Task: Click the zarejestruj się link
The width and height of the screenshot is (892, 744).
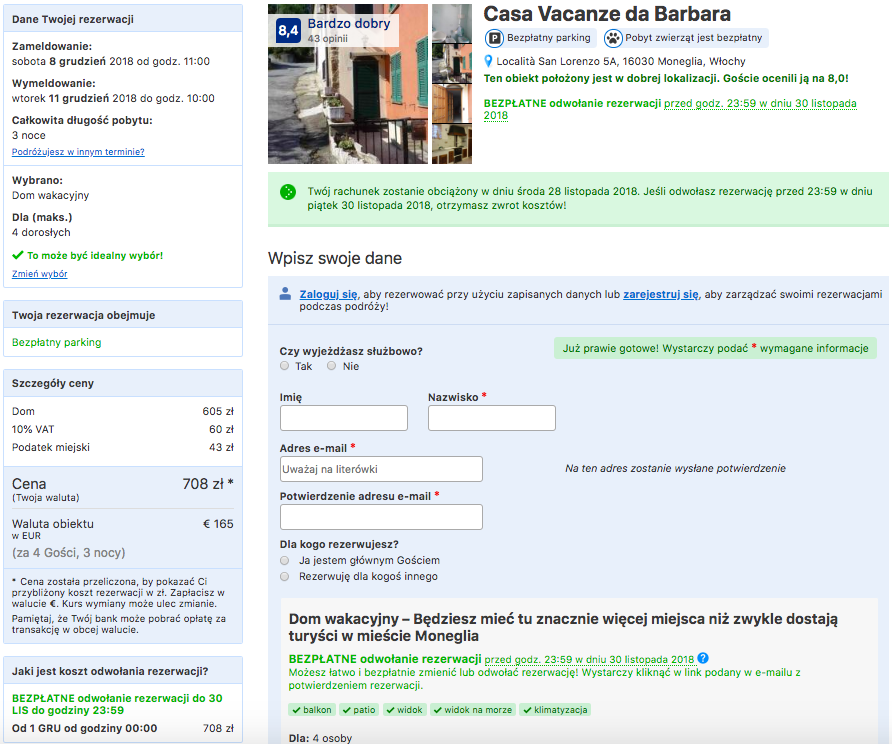Action: [661, 294]
